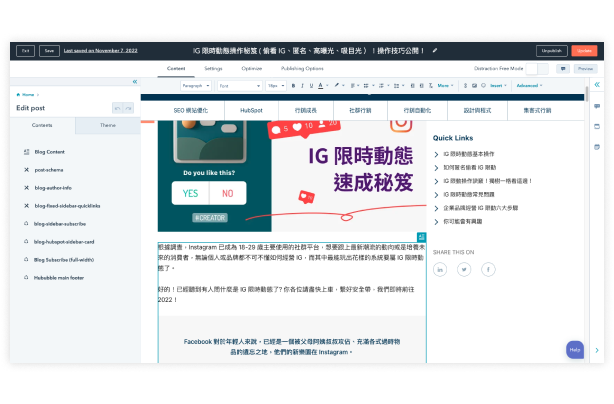Switch to the Settings tab
This screenshot has height=404, width=614.
(x=214, y=69)
